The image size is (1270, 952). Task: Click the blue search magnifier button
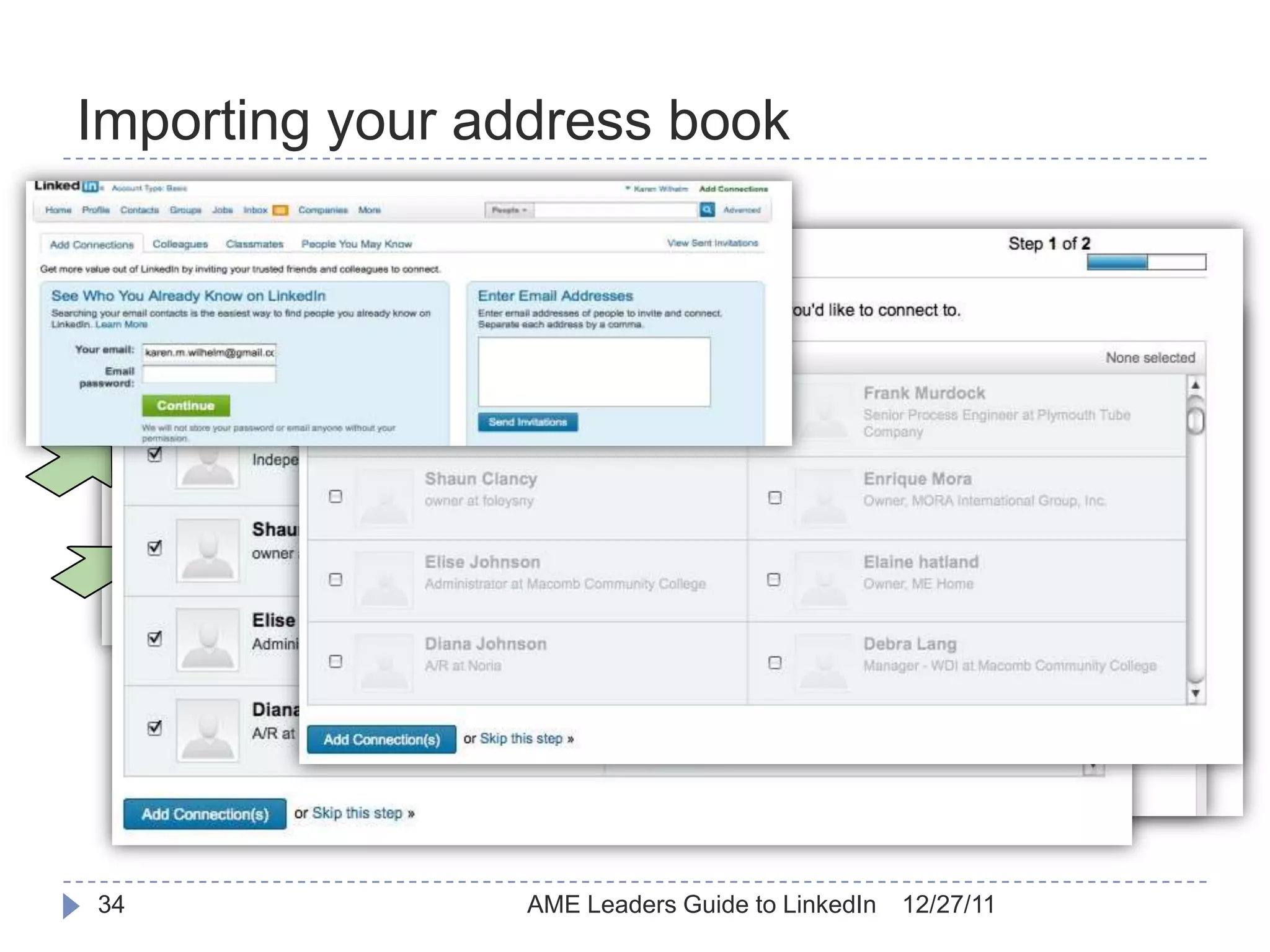pyautogui.click(x=707, y=210)
